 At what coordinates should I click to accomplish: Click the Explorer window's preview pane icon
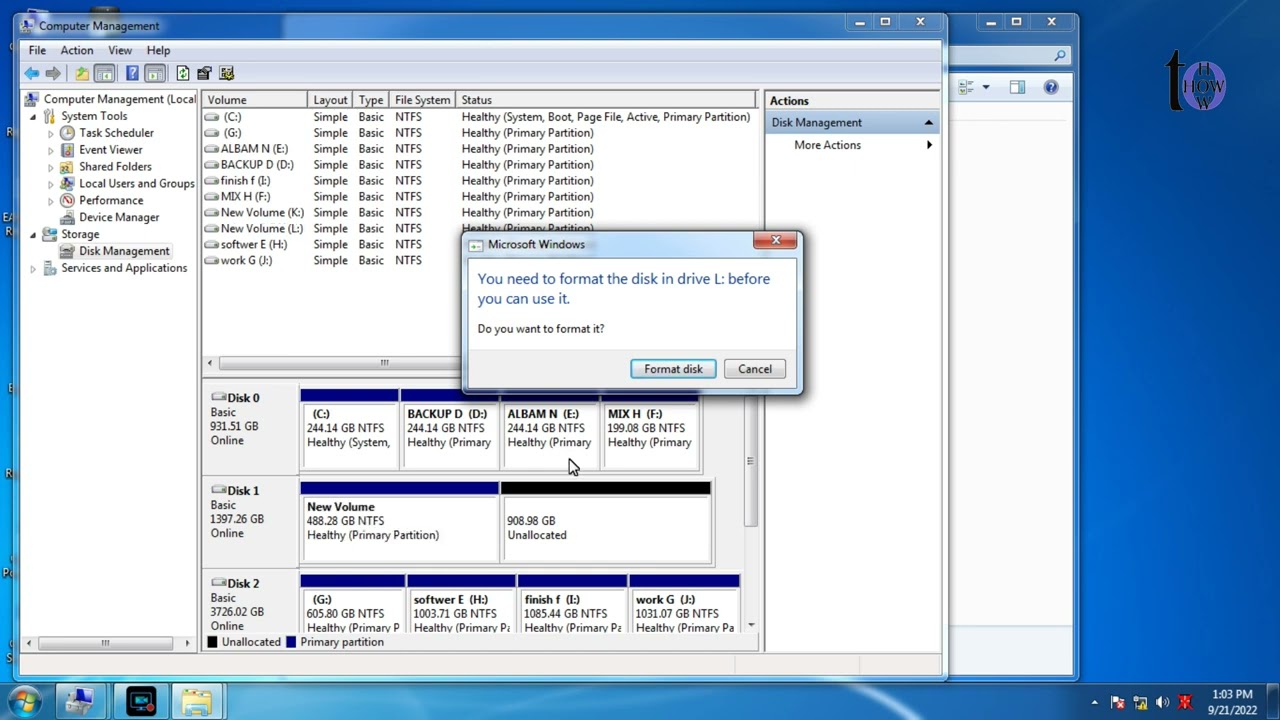(x=1017, y=88)
